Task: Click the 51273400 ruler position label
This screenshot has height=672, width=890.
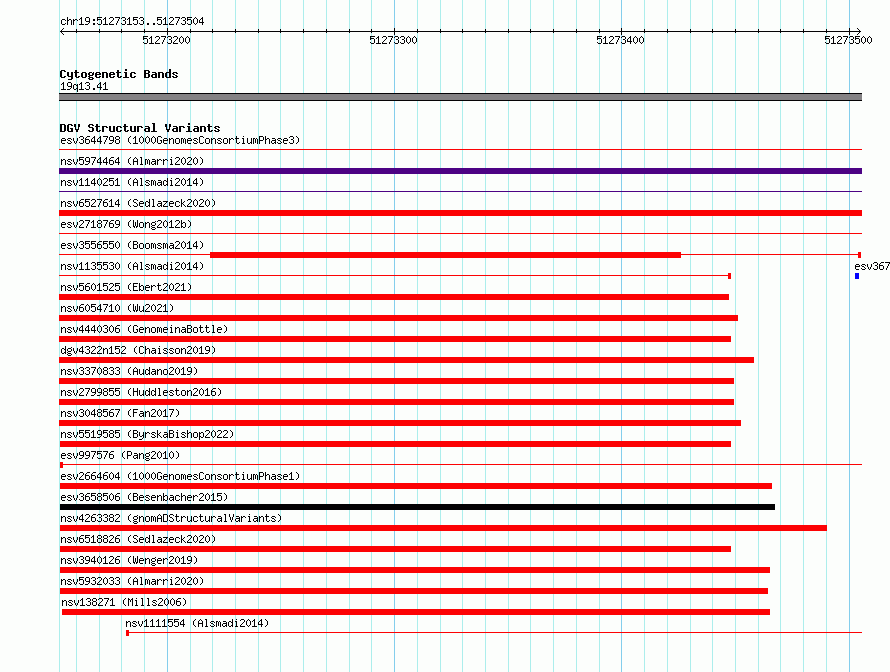Action: pos(620,40)
